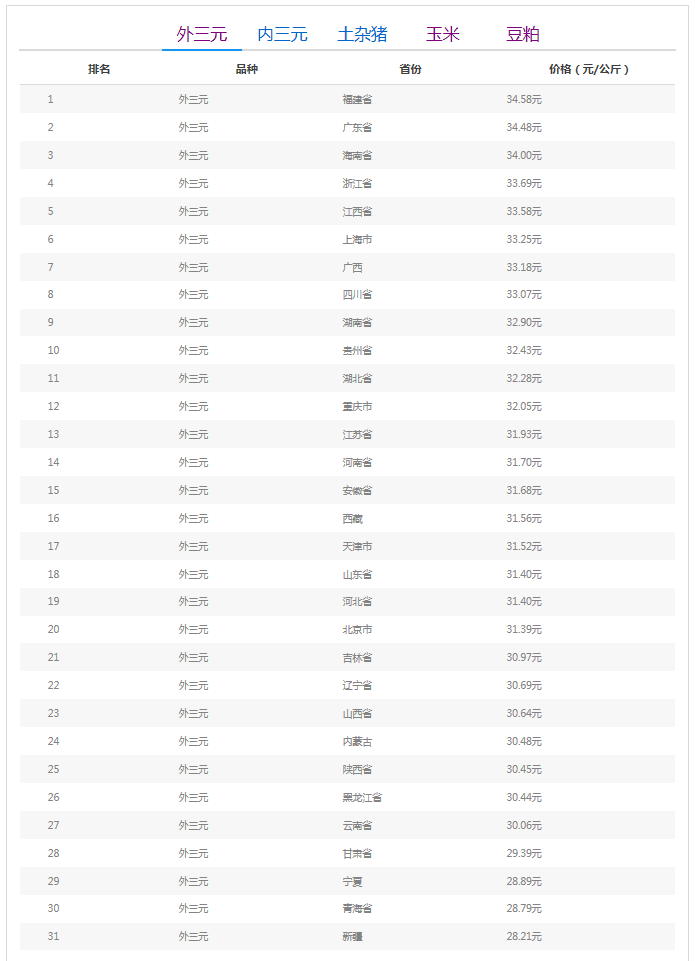Select 西藏 in the province list
This screenshot has width=695, height=961.
click(352, 518)
